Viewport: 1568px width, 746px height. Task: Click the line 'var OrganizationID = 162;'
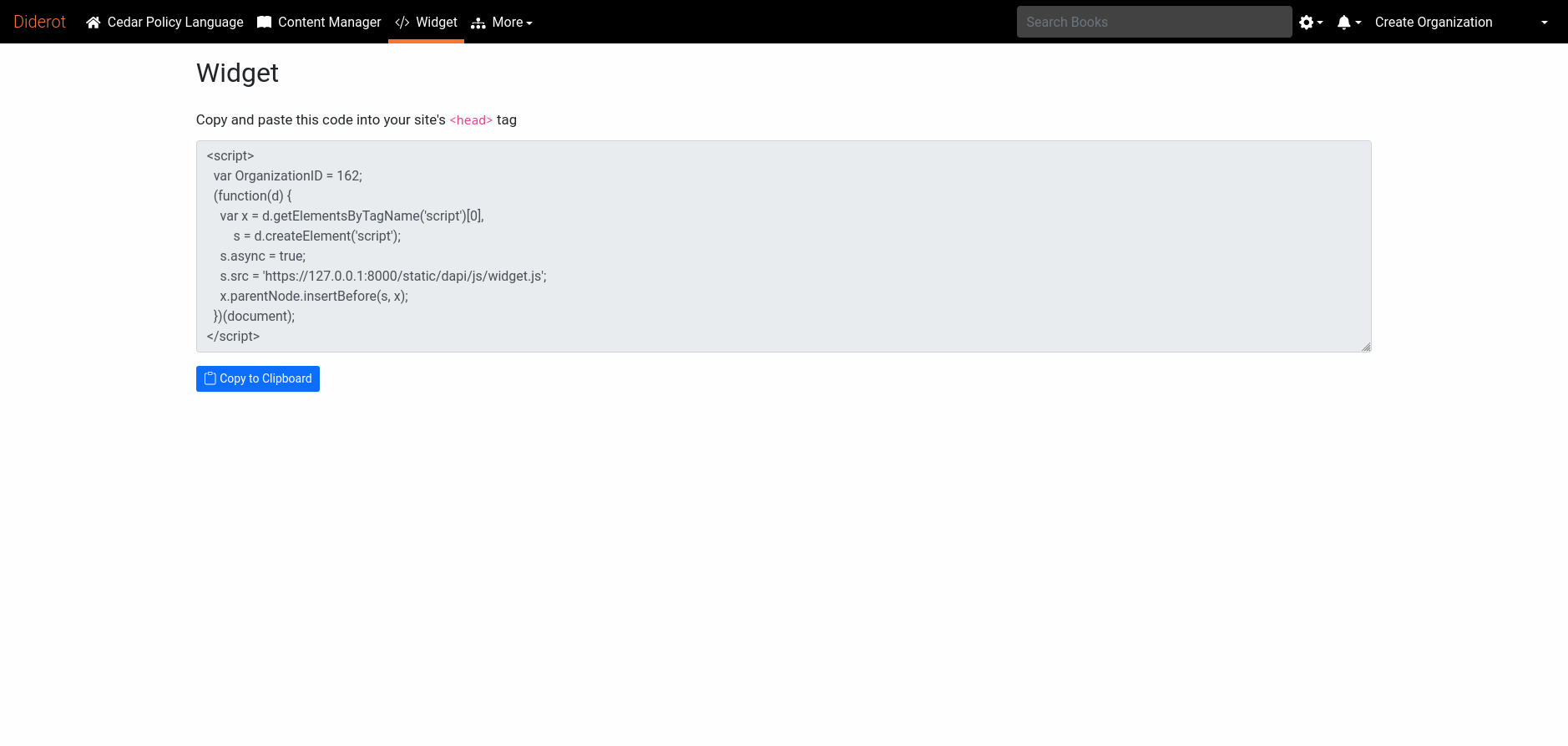287,175
